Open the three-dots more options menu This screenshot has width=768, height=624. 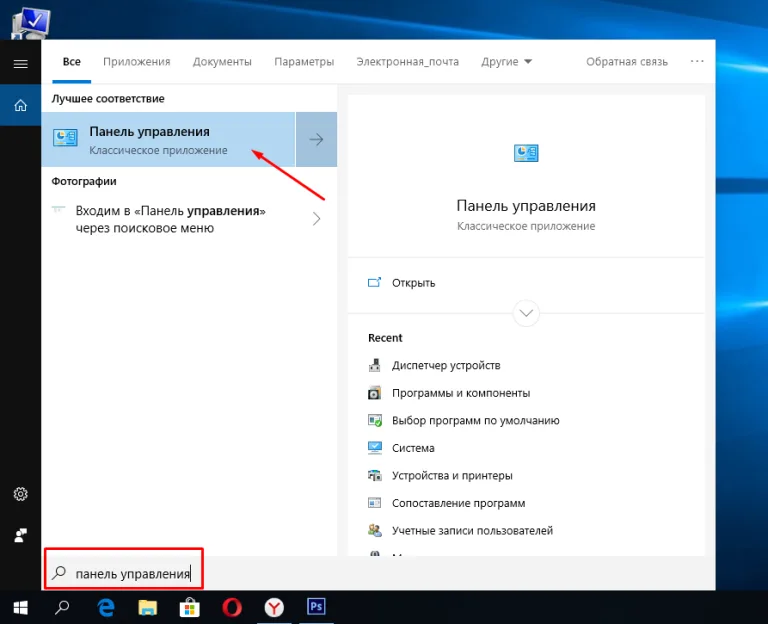click(697, 61)
